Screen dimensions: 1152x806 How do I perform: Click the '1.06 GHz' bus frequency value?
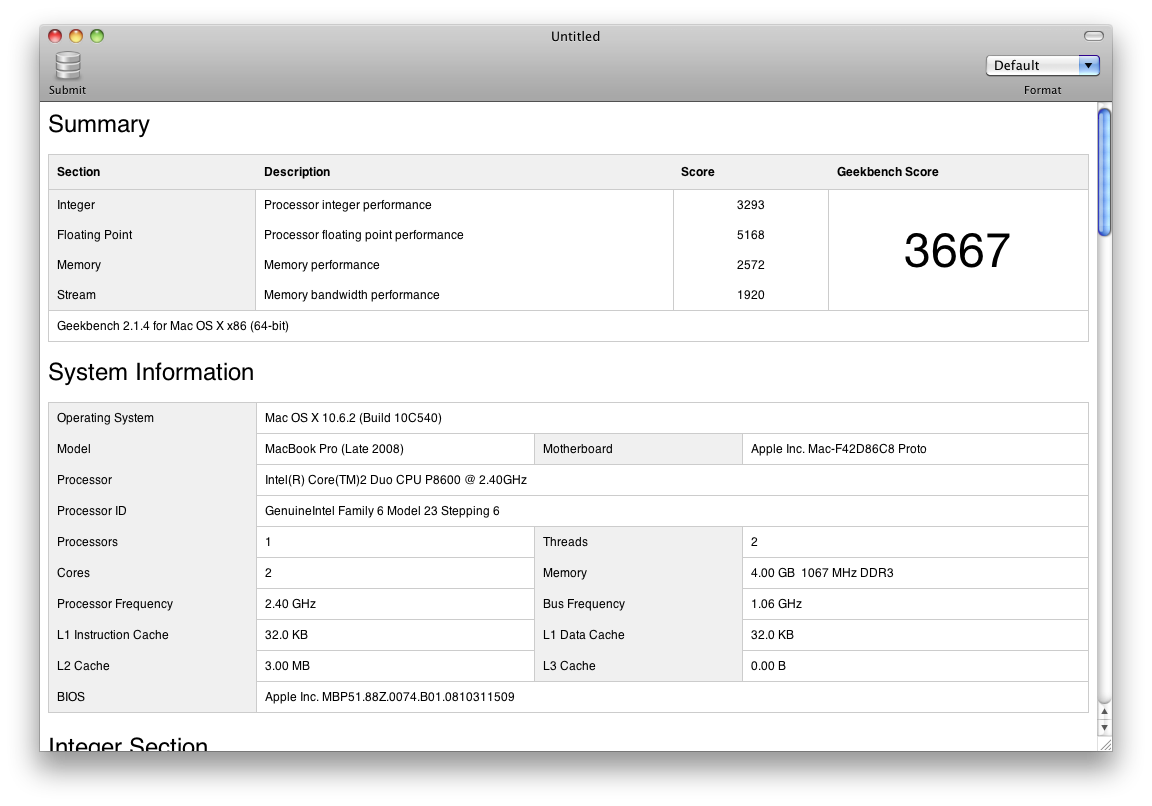[x=777, y=604]
